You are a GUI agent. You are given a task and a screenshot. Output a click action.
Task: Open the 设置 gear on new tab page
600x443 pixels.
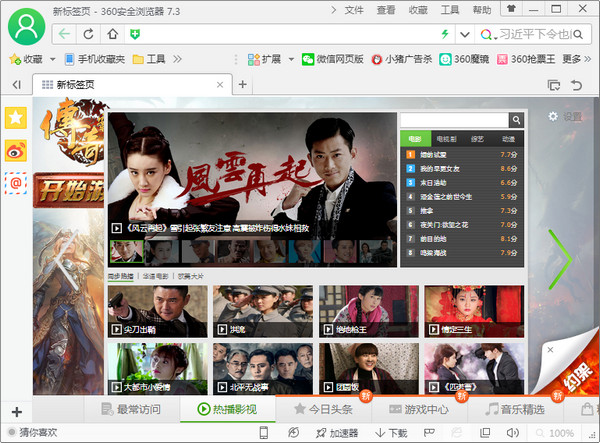[565, 116]
